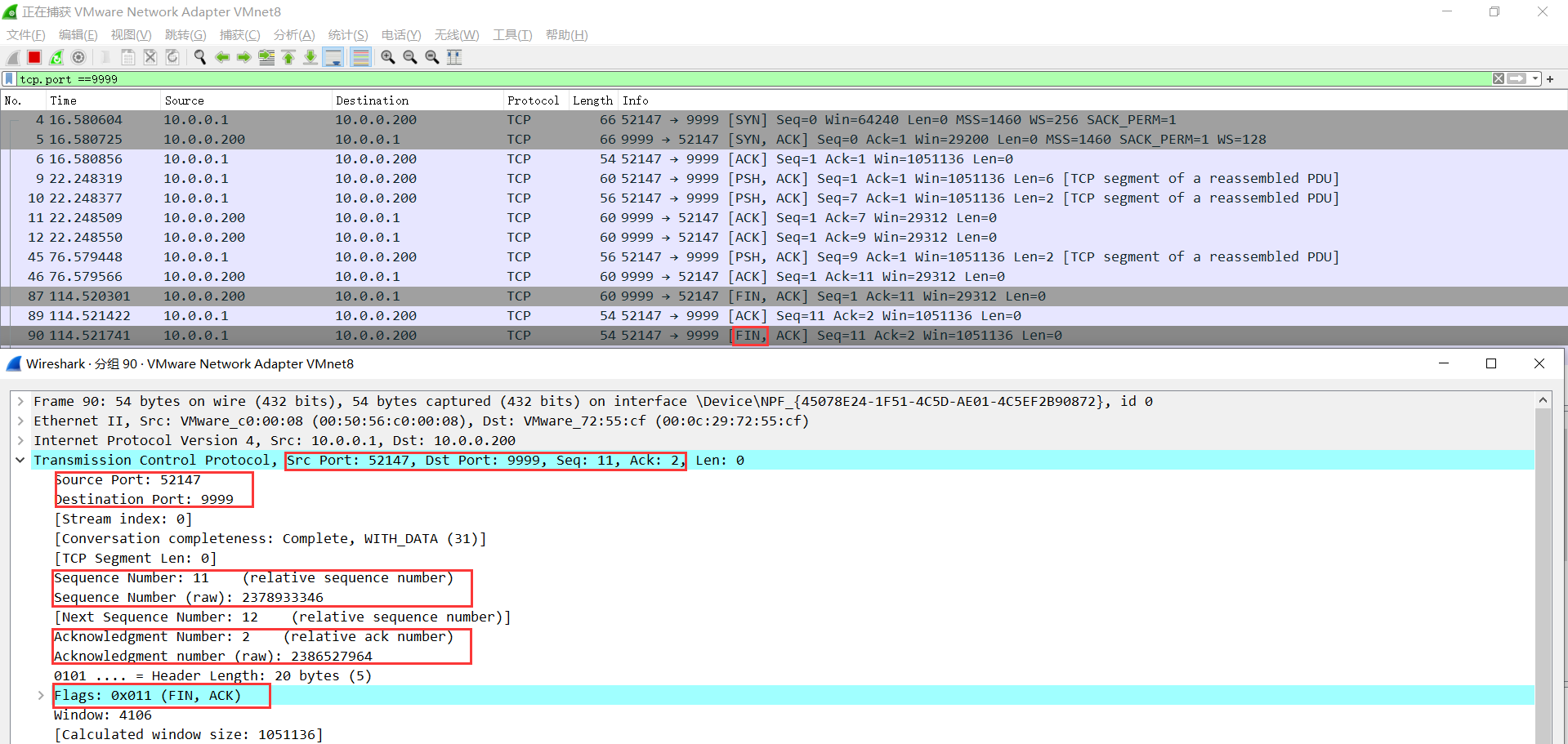The width and height of the screenshot is (1568, 744).
Task: Open Find Packet magnifier
Action: click(199, 57)
